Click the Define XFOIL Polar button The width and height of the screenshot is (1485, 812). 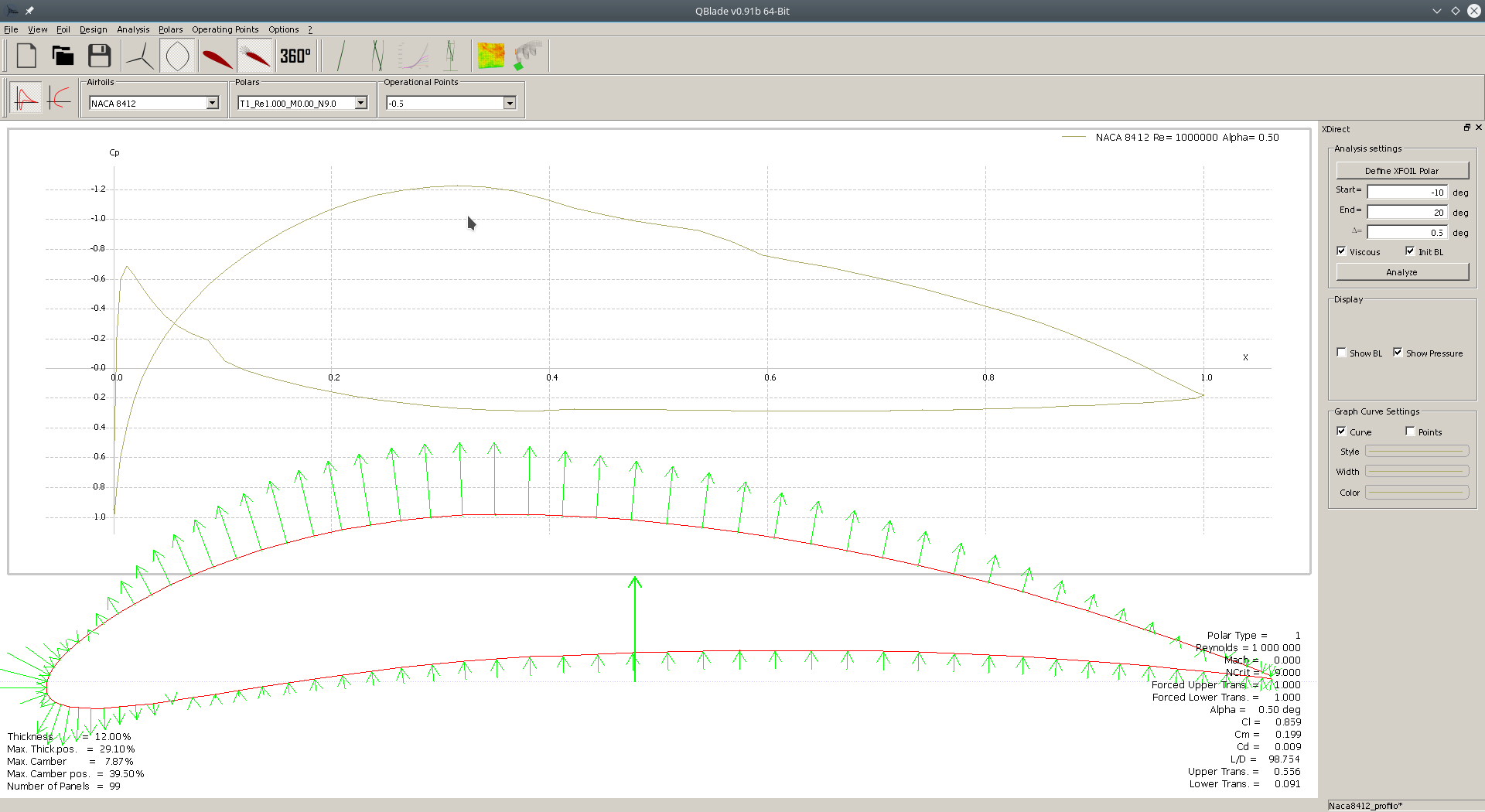[x=1402, y=170]
